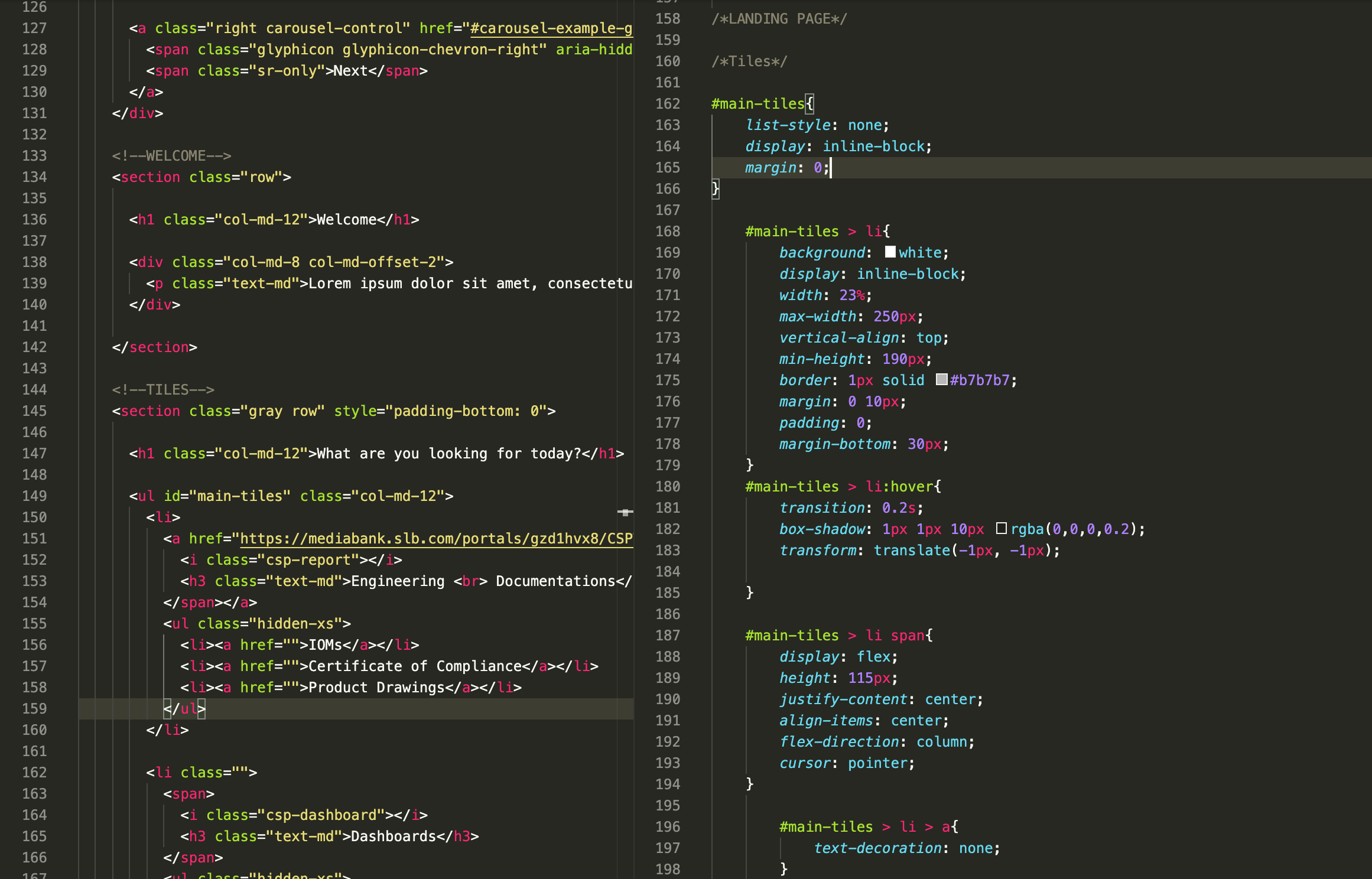Screen dimensions: 1372x879
Task: Click the 'Engineering' h3 text
Action: [x=398, y=581]
